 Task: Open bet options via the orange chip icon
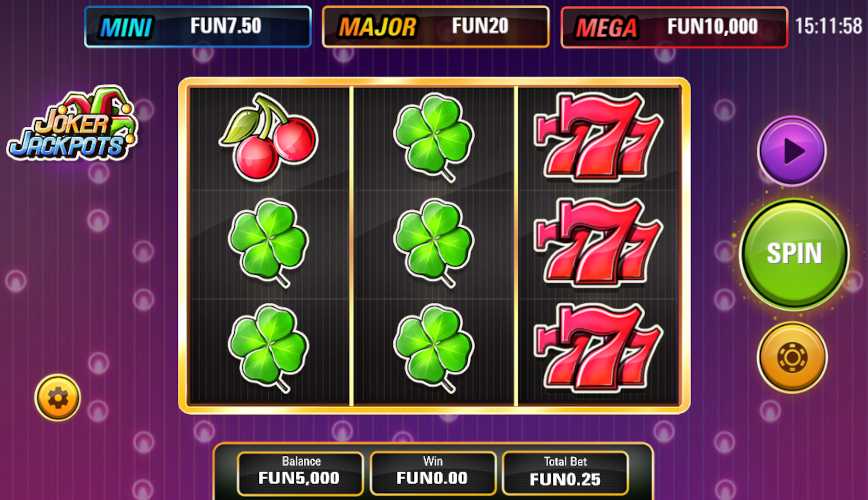(792, 358)
